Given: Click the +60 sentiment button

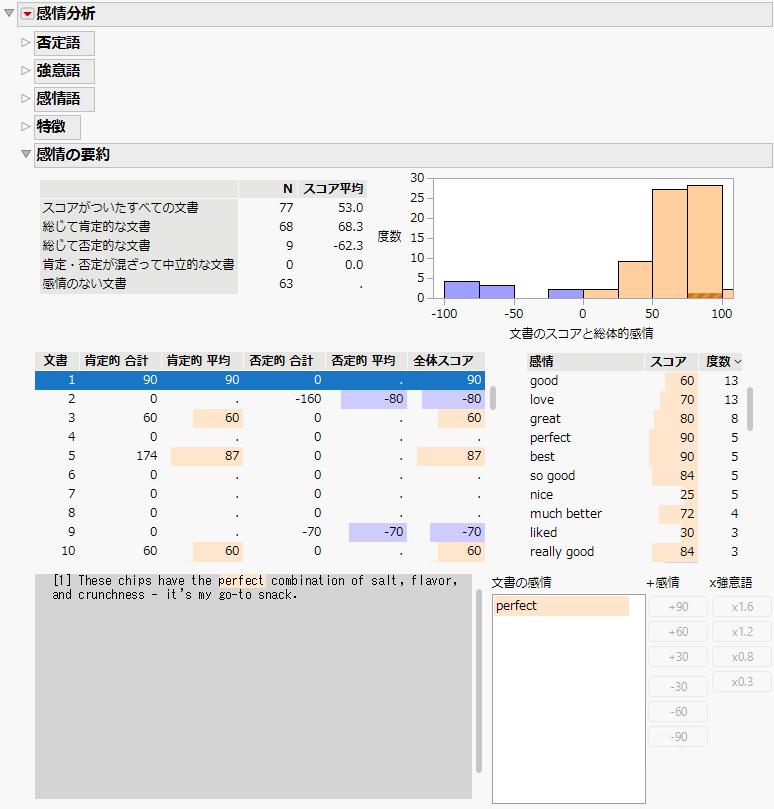Looking at the screenshot, I should click(678, 632).
